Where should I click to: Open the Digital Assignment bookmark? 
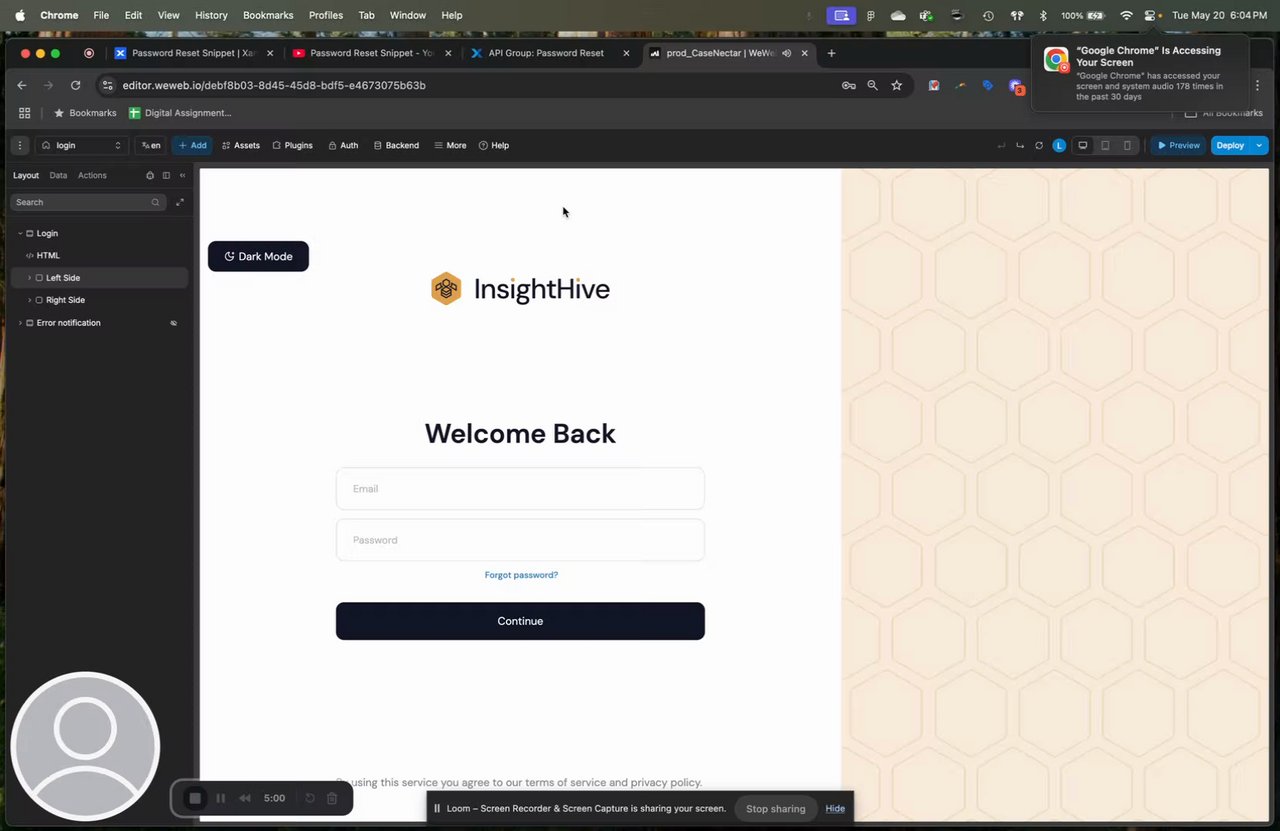[180, 113]
